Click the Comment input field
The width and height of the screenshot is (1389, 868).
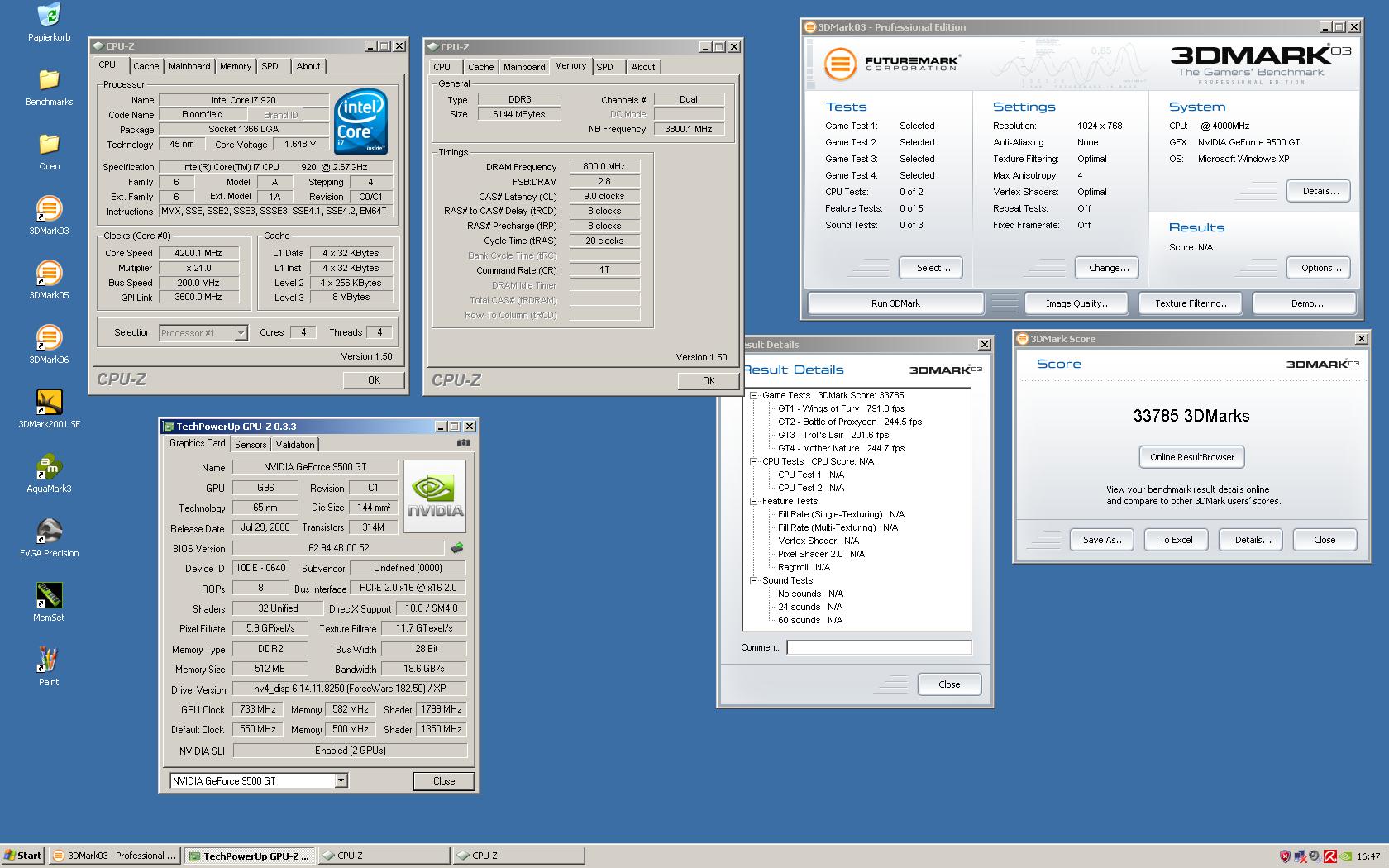(879, 647)
